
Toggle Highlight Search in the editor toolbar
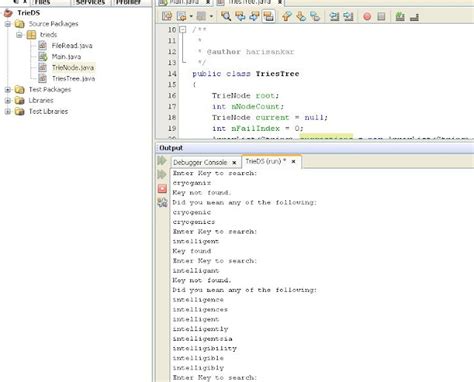[x=268, y=16]
